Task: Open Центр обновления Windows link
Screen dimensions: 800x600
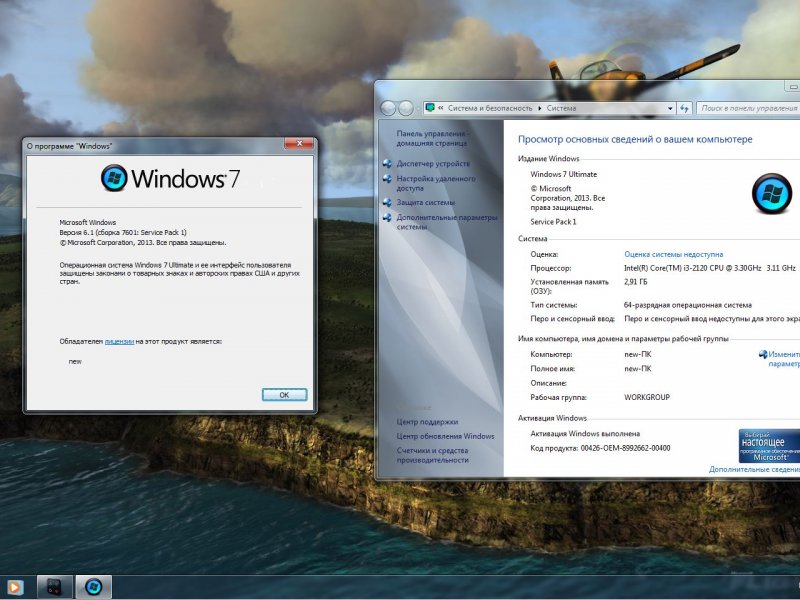Action: [445, 436]
